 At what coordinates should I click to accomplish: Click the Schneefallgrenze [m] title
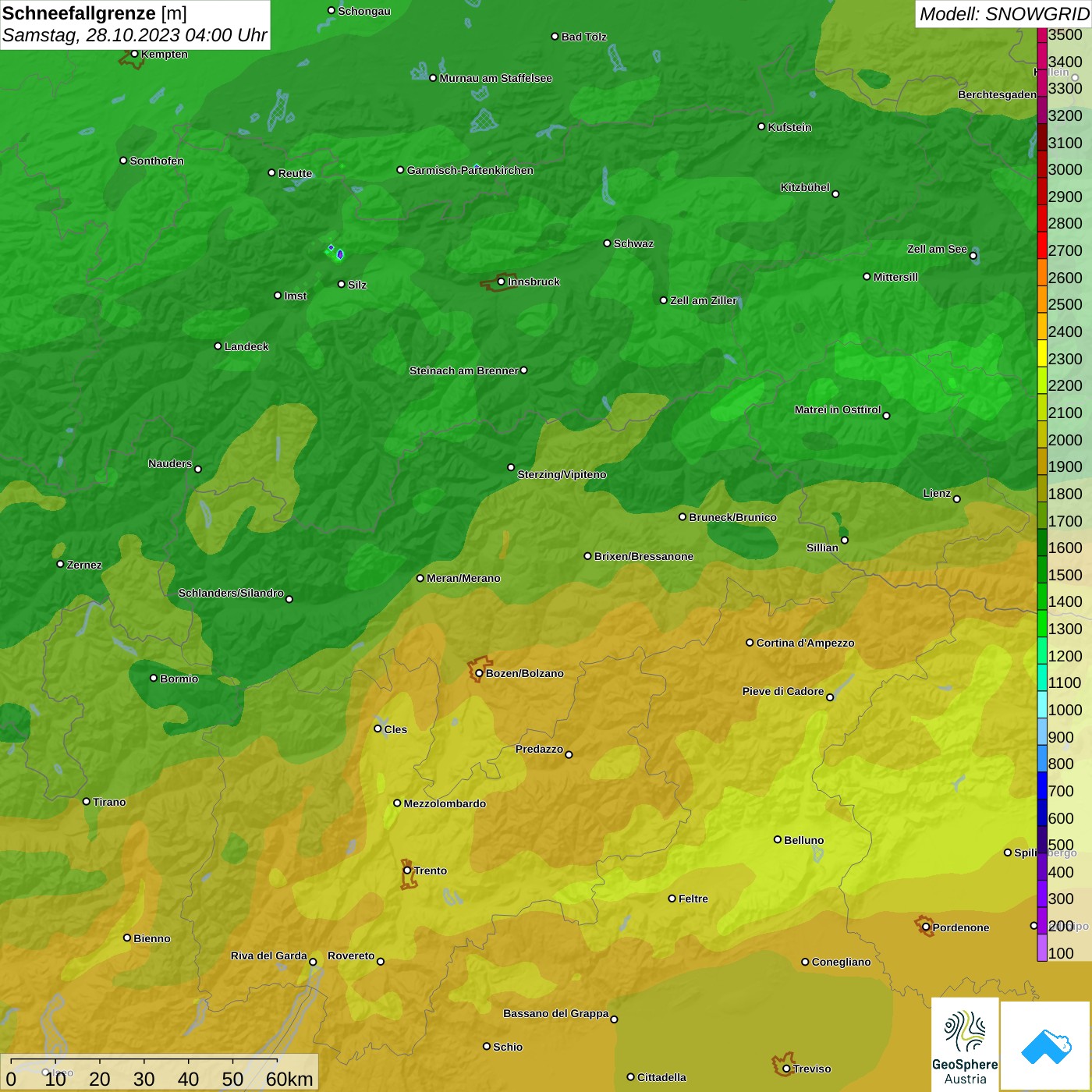[95, 13]
